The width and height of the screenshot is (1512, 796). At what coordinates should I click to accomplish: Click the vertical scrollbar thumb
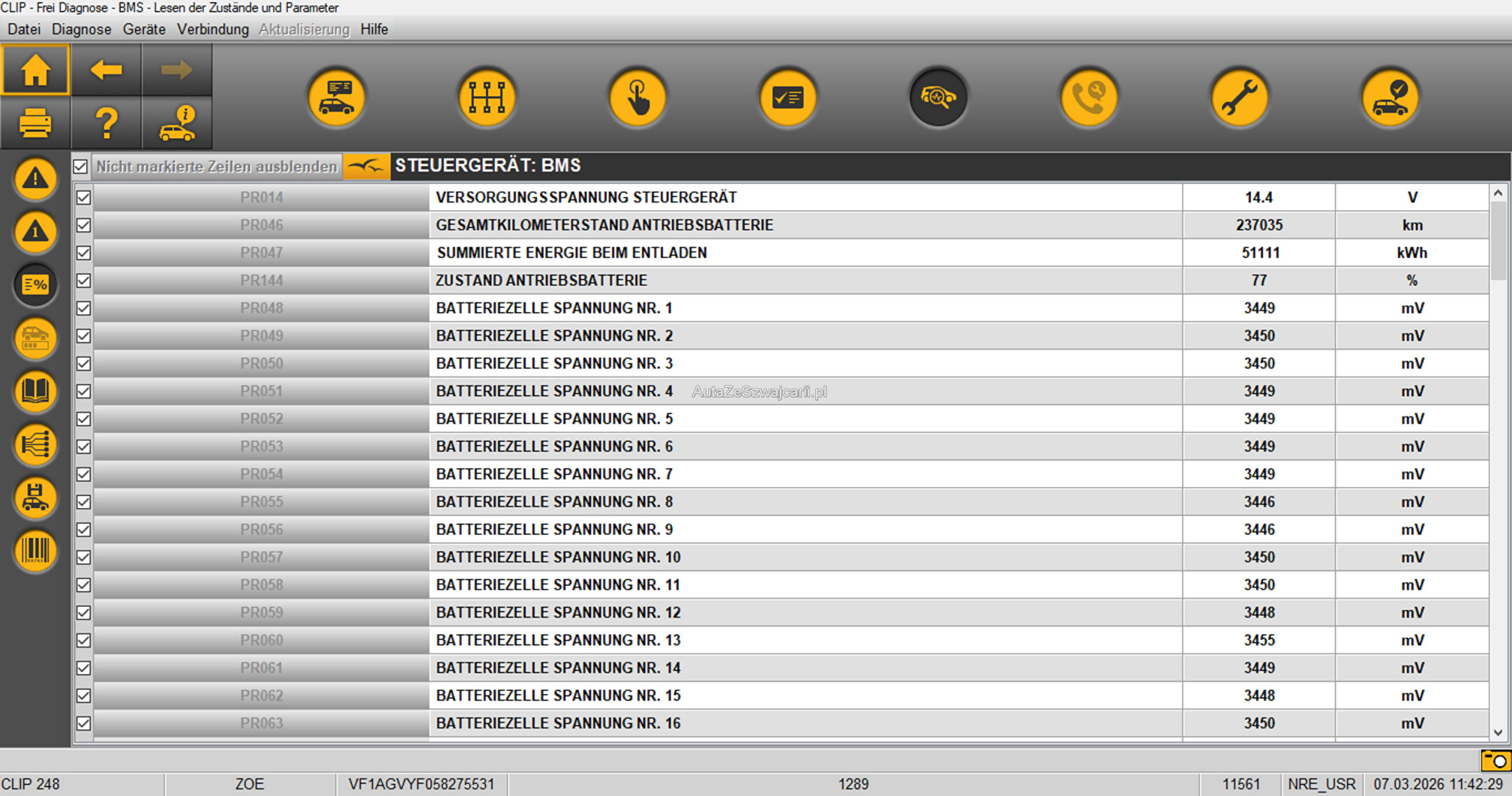(1498, 240)
